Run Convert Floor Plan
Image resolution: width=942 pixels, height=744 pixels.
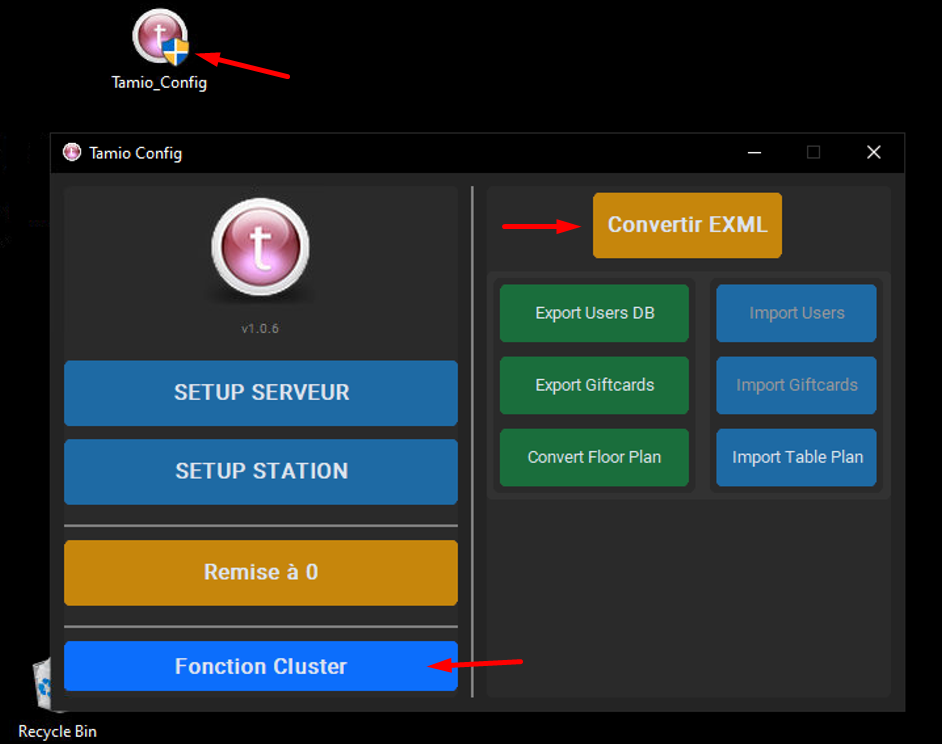tap(594, 457)
